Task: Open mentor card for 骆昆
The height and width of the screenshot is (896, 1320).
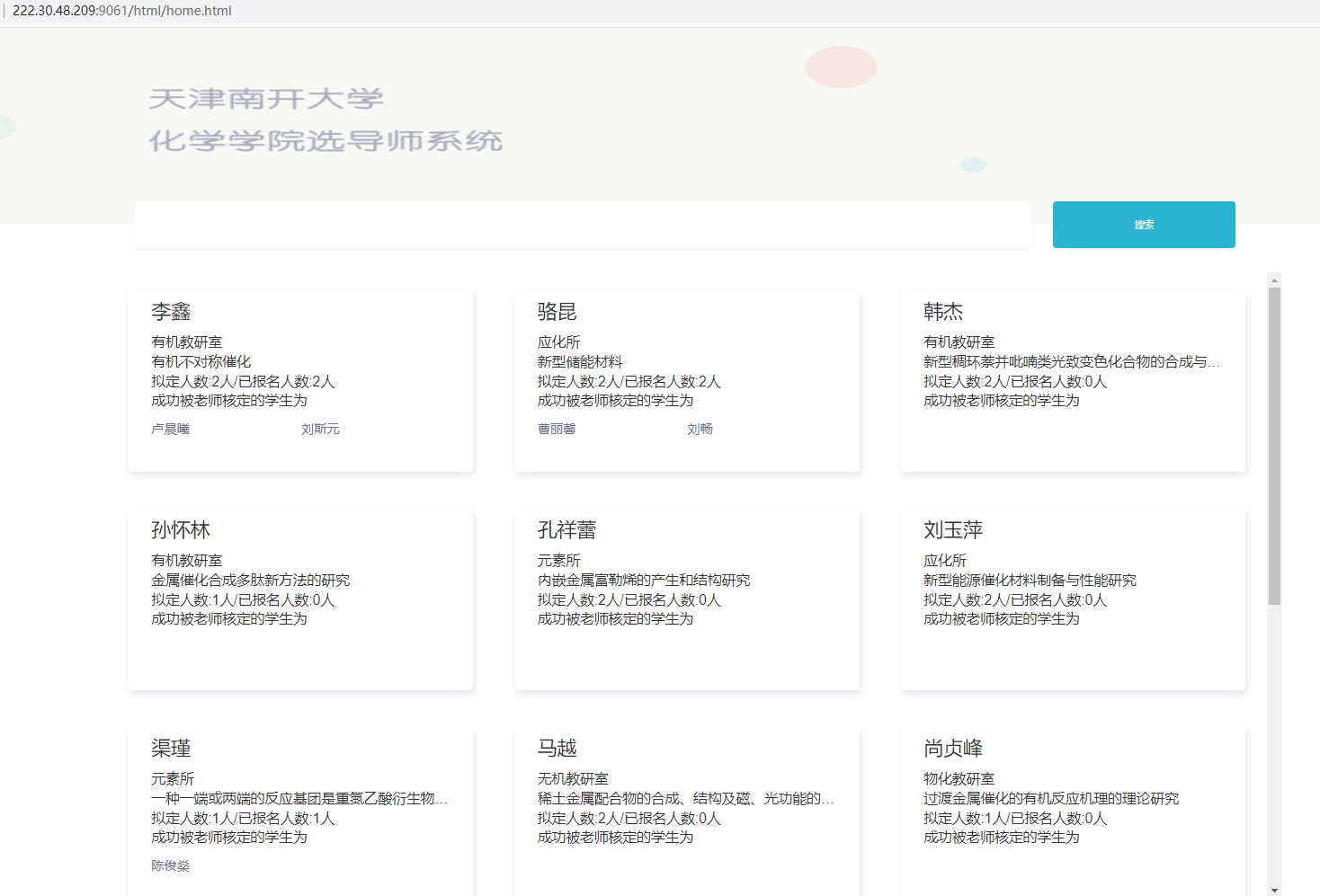Action: point(686,381)
